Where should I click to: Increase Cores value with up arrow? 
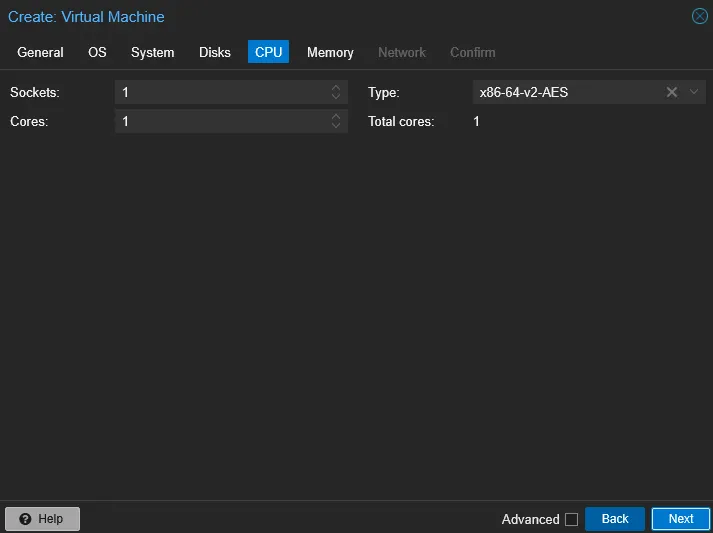[336, 117]
